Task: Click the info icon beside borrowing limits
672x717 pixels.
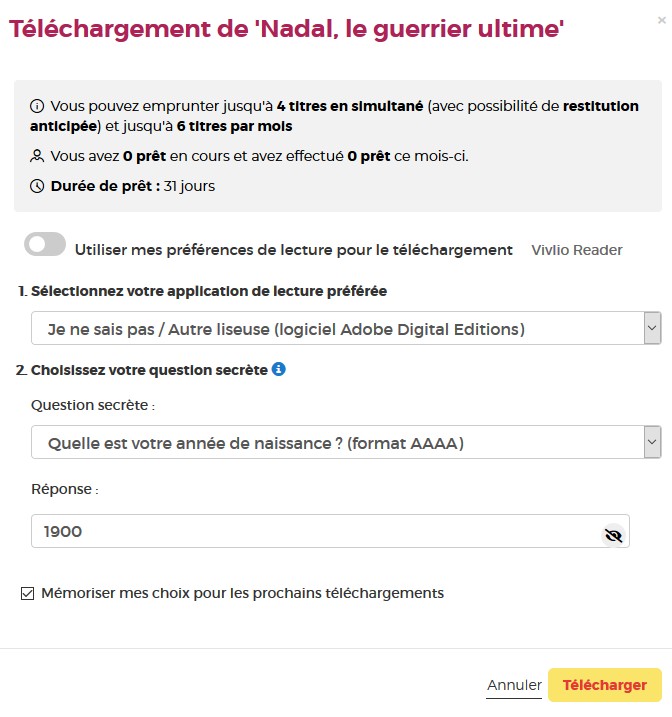Action: [37, 106]
